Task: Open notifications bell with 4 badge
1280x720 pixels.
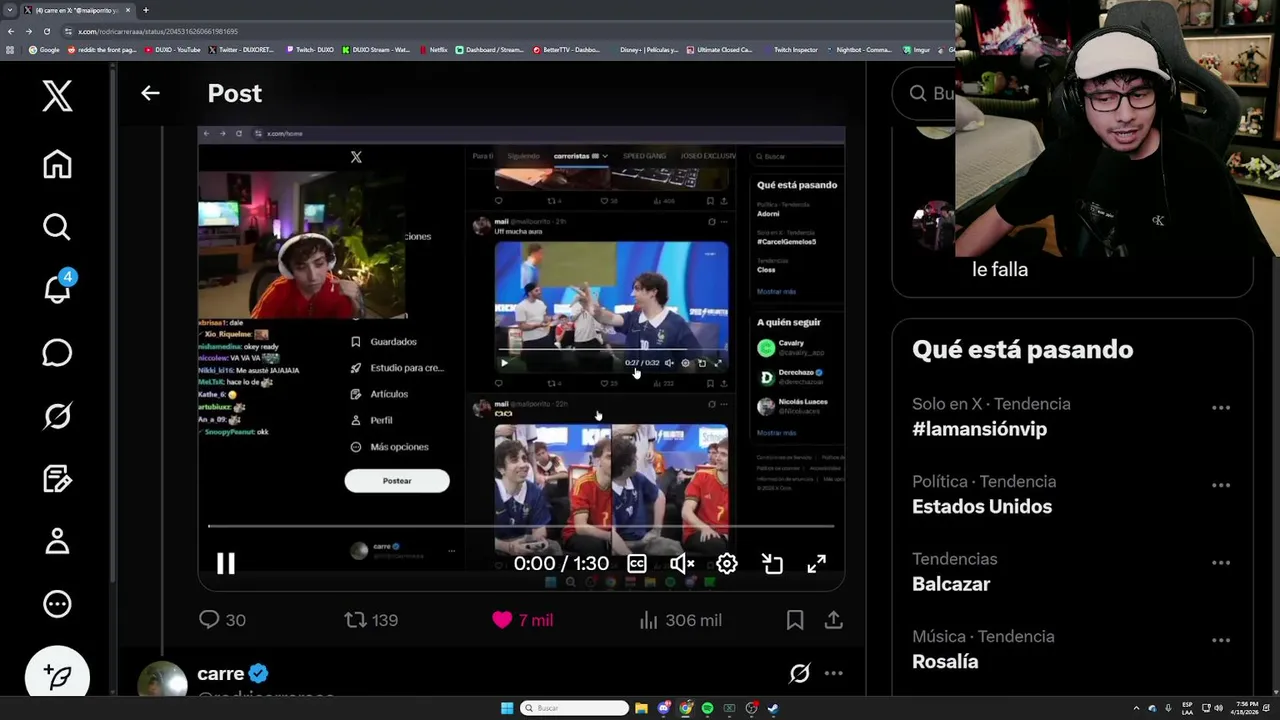Action: click(57, 288)
